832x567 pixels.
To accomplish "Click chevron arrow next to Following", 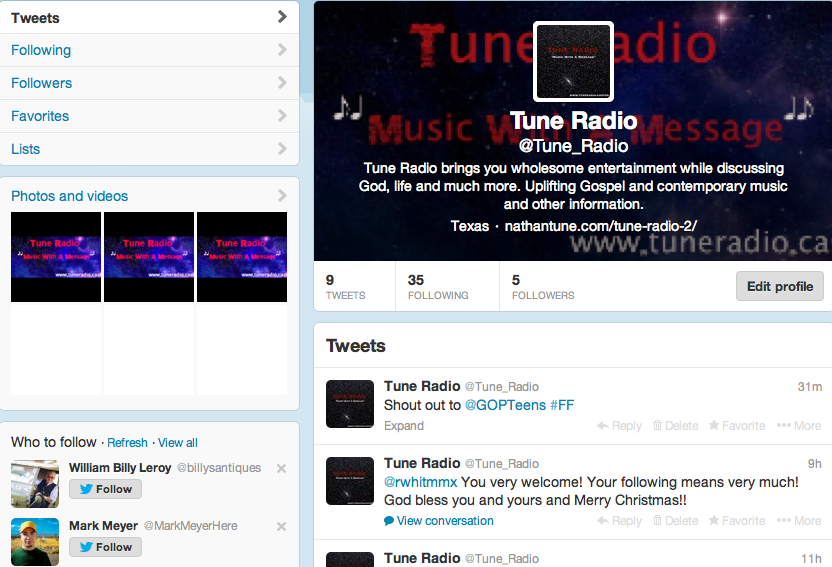I will (x=282, y=50).
